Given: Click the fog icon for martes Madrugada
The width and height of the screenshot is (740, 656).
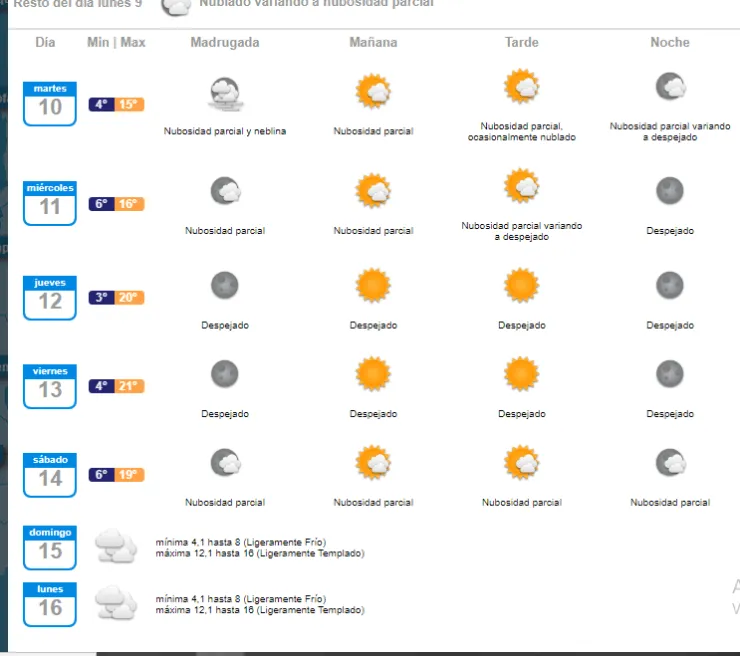Looking at the screenshot, I should point(225,93).
